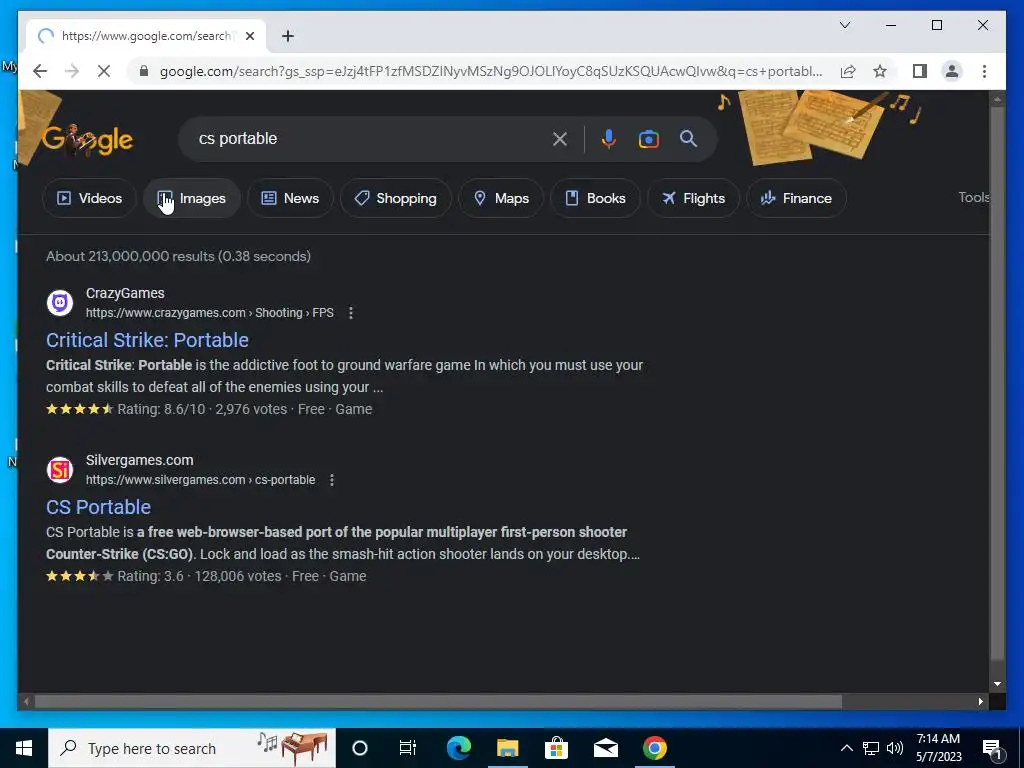The width and height of the screenshot is (1024, 768).
Task: Click the scroll down arrow
Action: [x=997, y=684]
